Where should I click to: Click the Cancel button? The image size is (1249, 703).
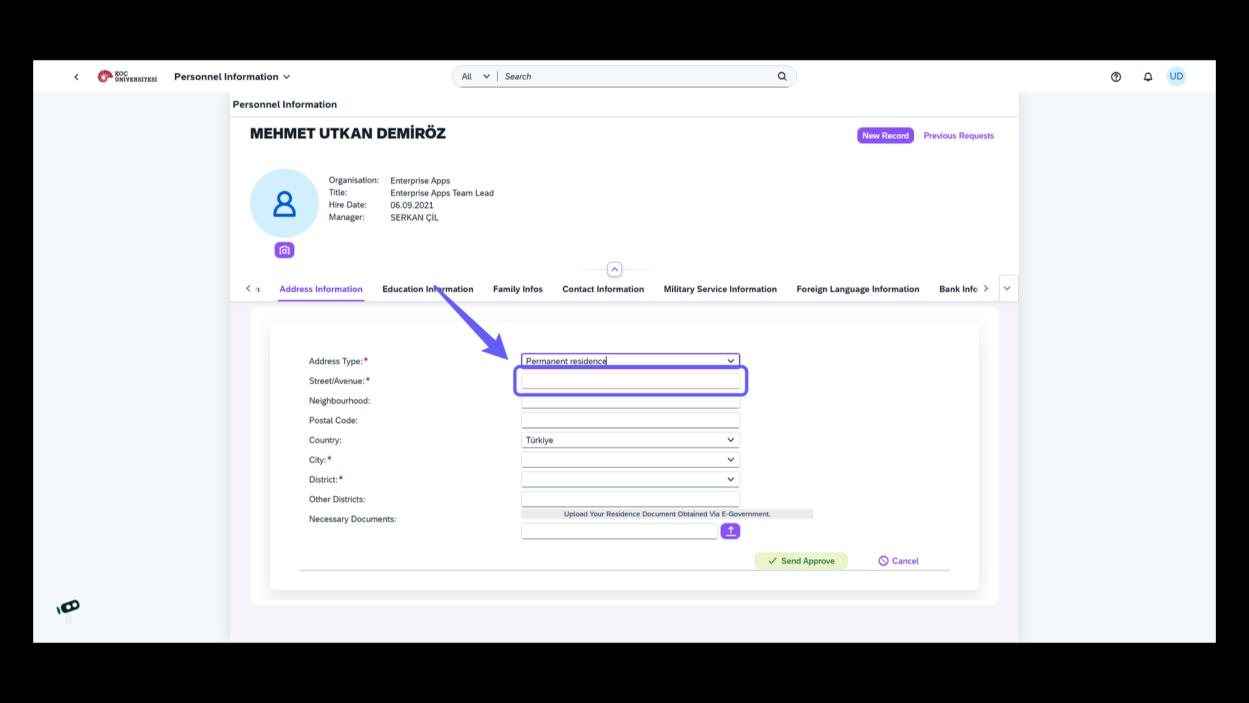[898, 561]
